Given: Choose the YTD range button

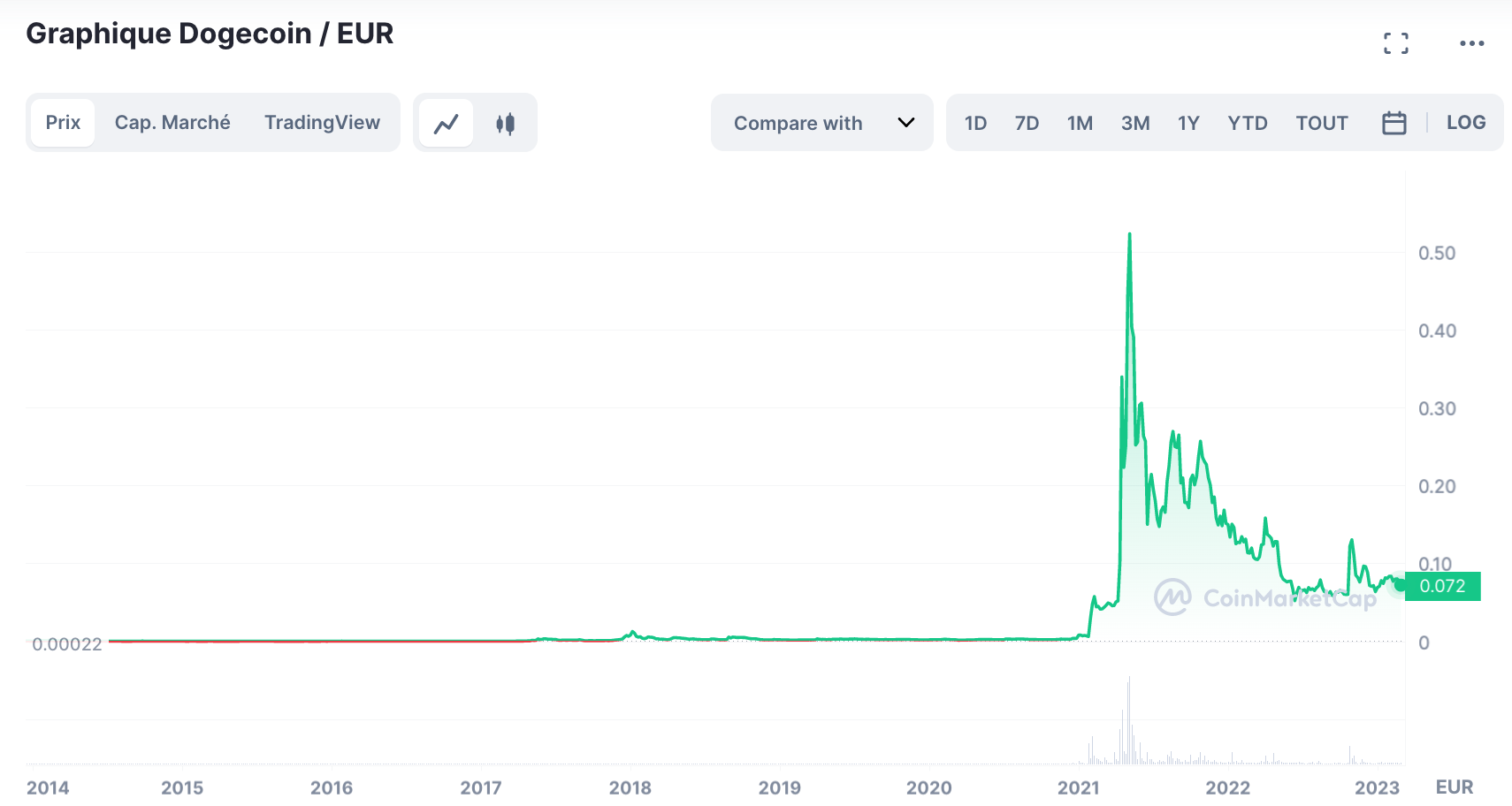Looking at the screenshot, I should click(x=1248, y=123).
